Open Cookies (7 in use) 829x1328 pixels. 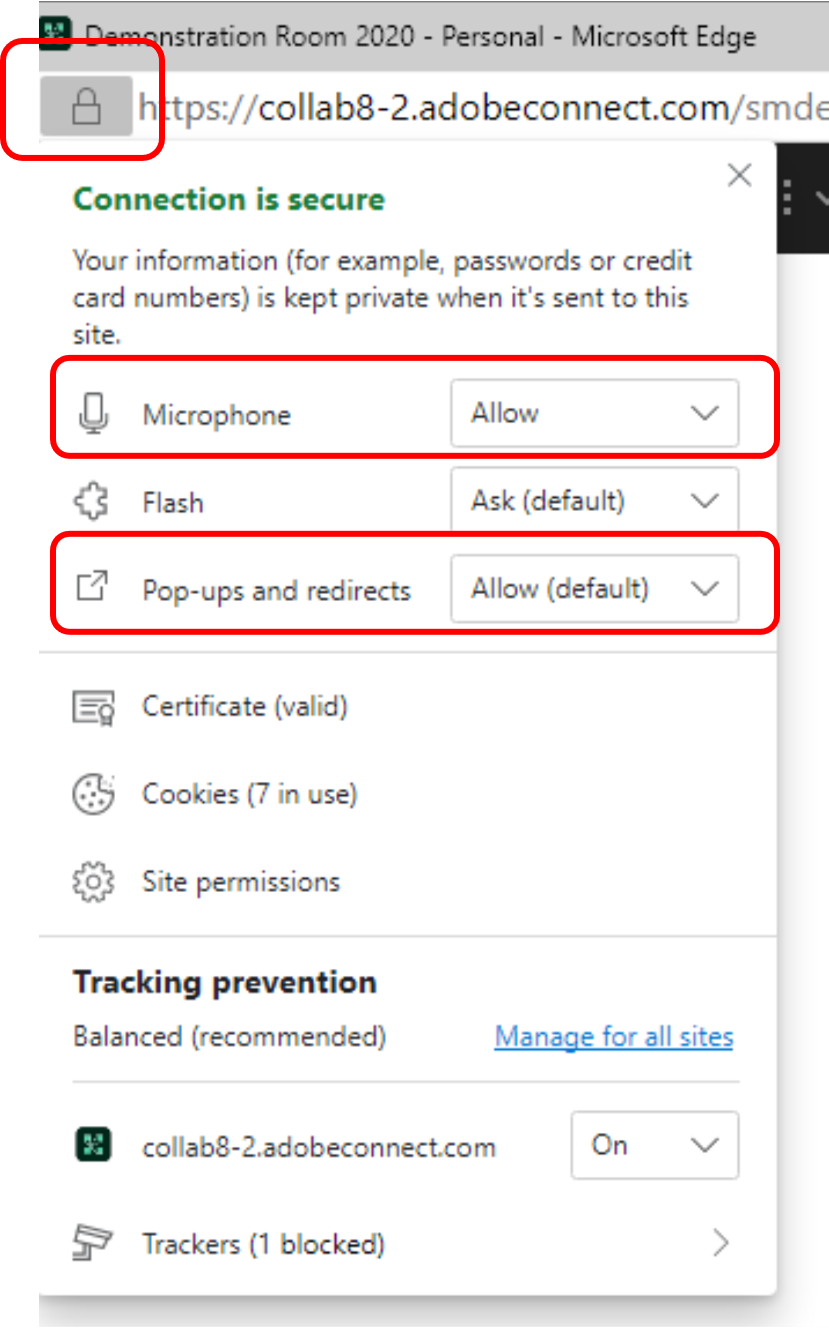249,794
